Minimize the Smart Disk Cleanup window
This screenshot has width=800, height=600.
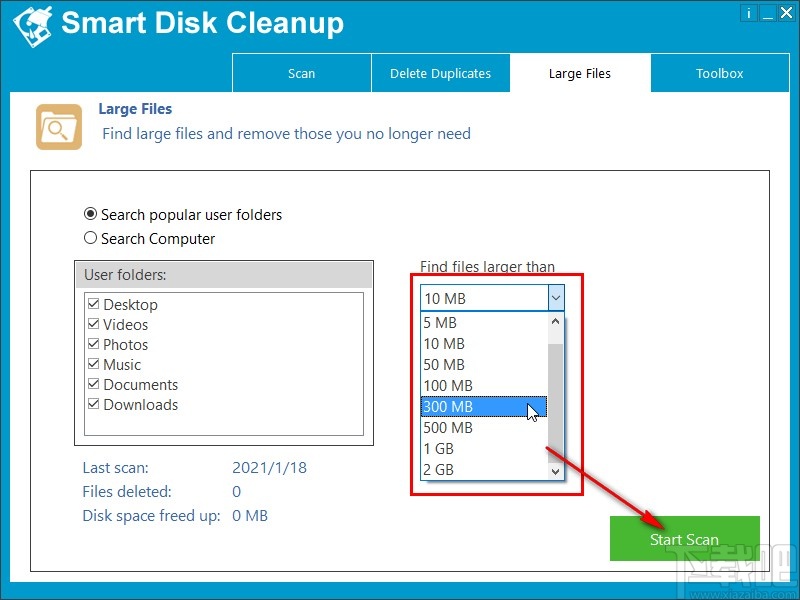click(767, 13)
